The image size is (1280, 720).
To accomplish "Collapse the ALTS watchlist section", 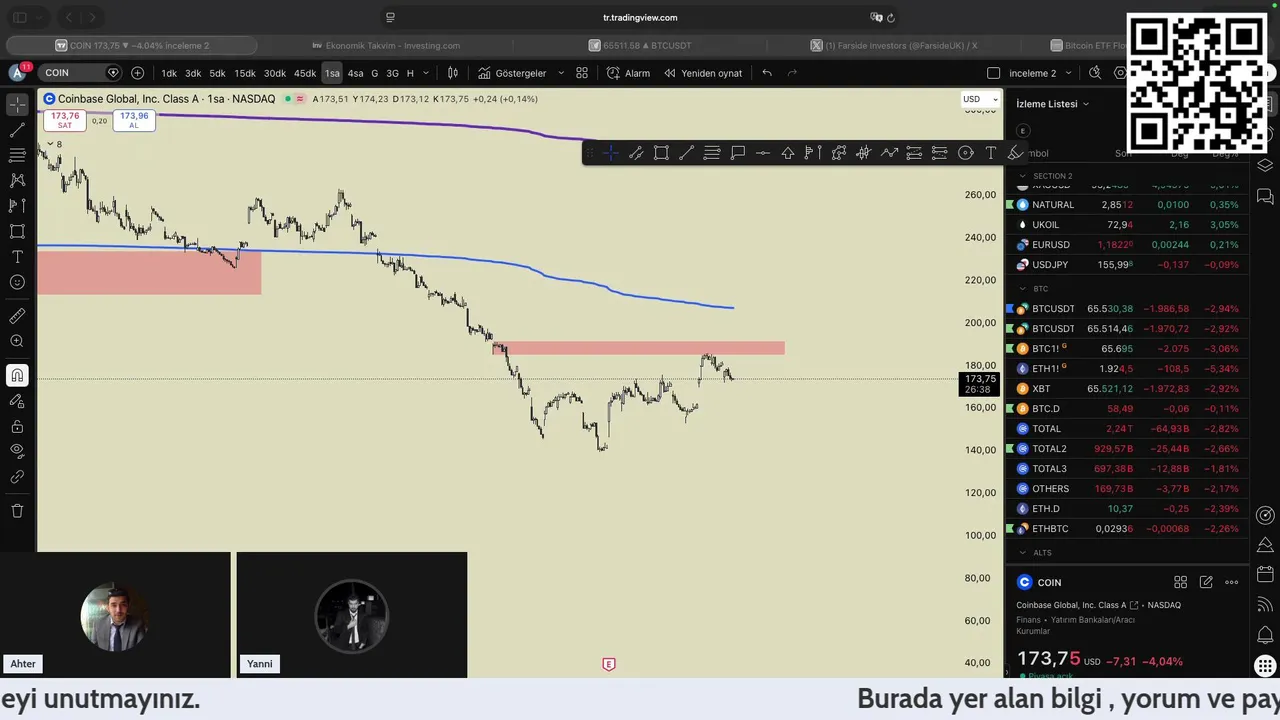I will 1022,553.
